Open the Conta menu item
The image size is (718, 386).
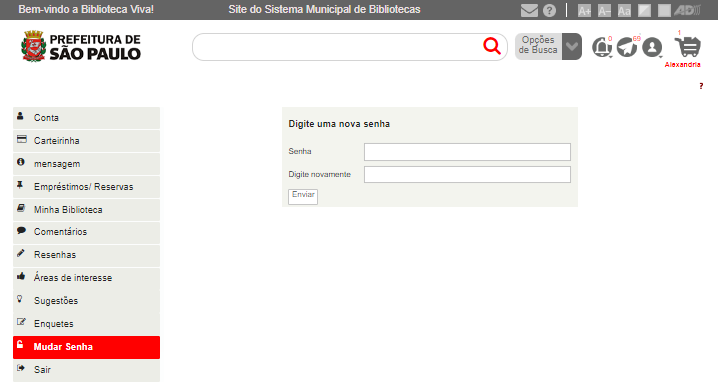click(87, 118)
